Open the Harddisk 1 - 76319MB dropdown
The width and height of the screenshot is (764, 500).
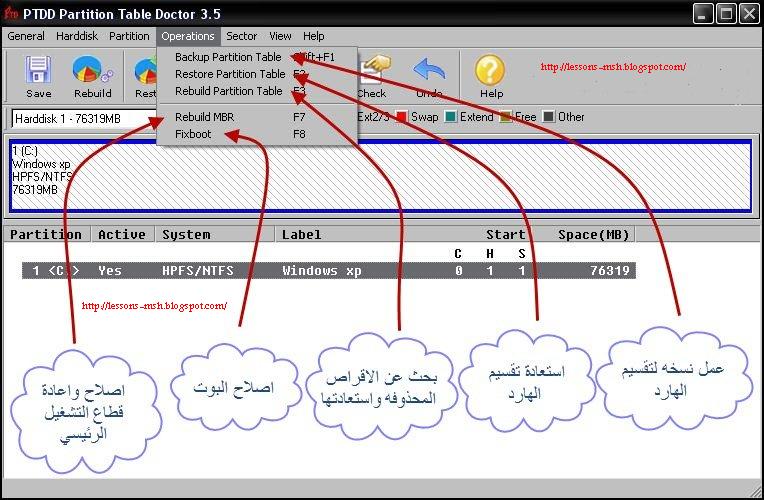point(85,118)
